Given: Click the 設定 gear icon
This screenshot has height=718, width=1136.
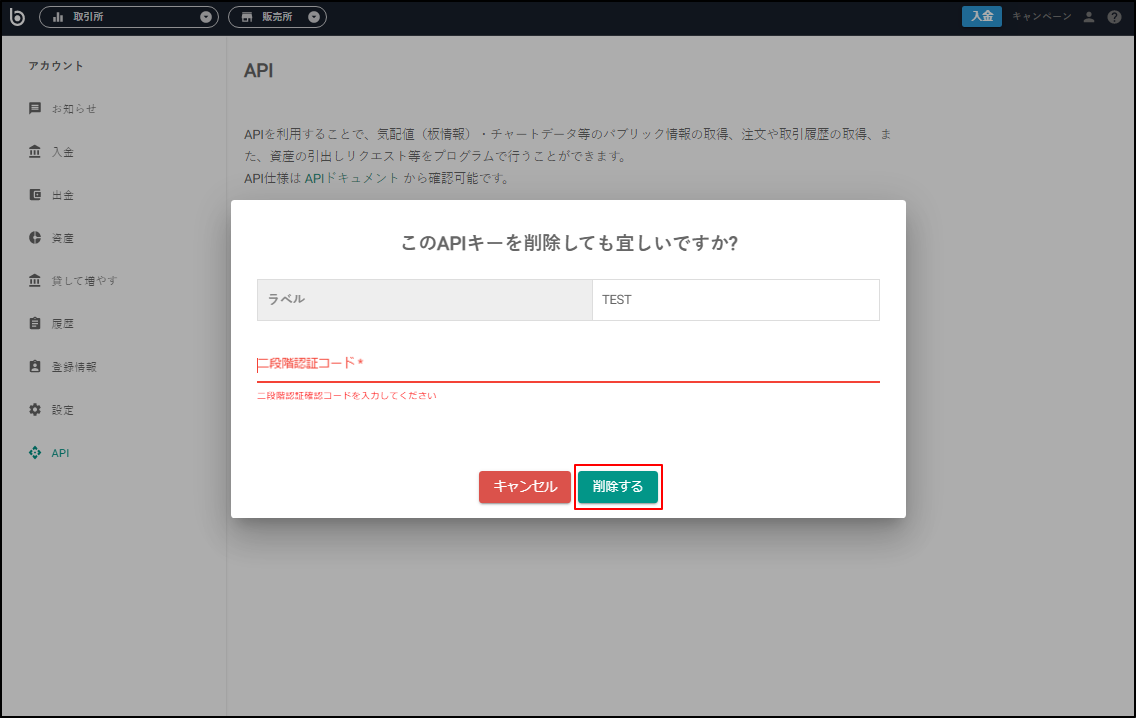Looking at the screenshot, I should [35, 409].
